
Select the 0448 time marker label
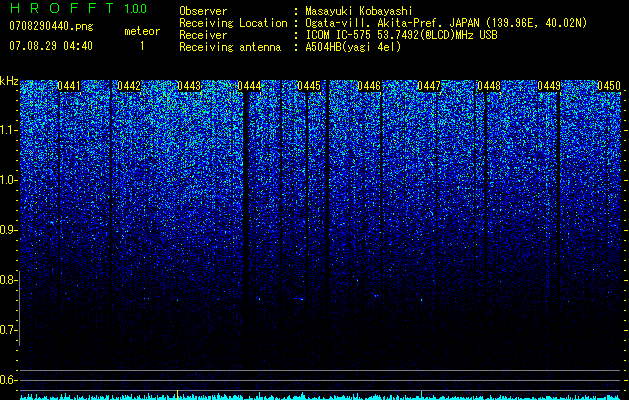coord(489,86)
